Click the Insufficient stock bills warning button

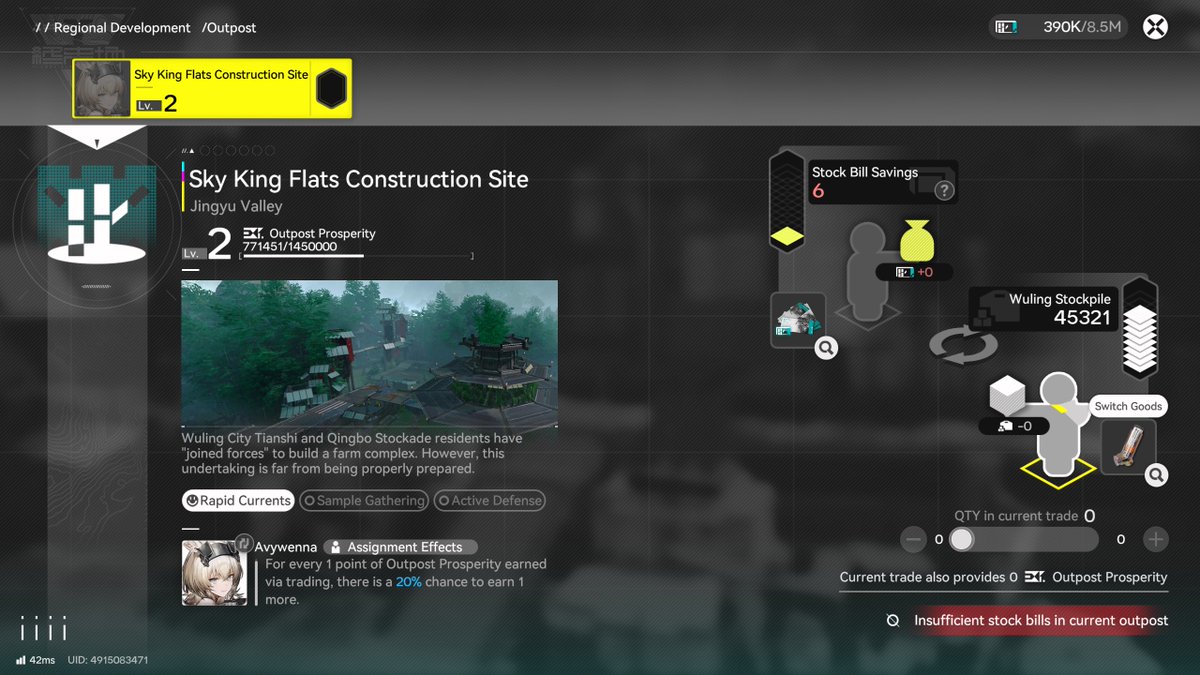[x=1028, y=620]
